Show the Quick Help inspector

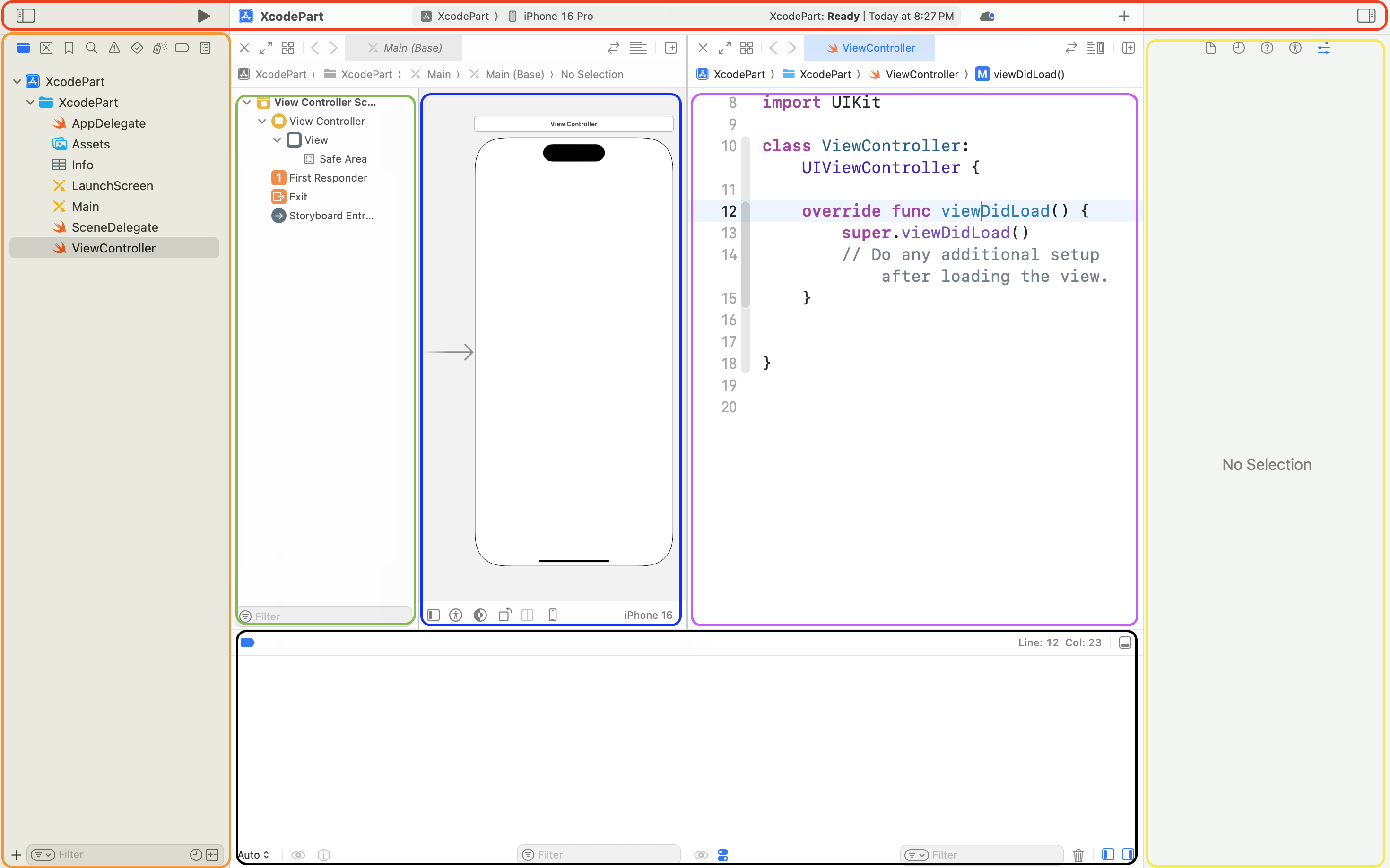point(1267,48)
